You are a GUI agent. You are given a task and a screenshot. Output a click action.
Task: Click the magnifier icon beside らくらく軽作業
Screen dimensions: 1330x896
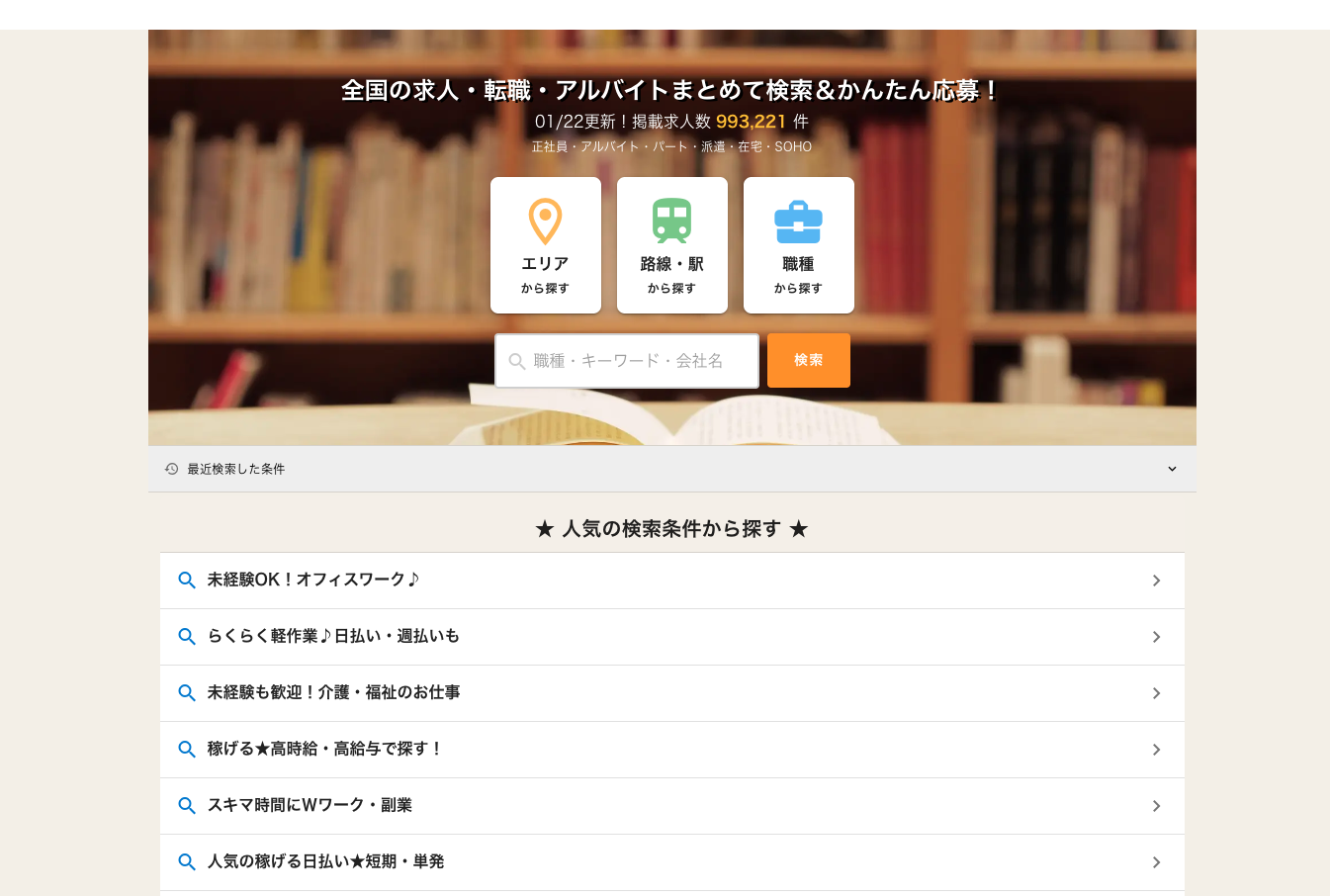[186, 637]
